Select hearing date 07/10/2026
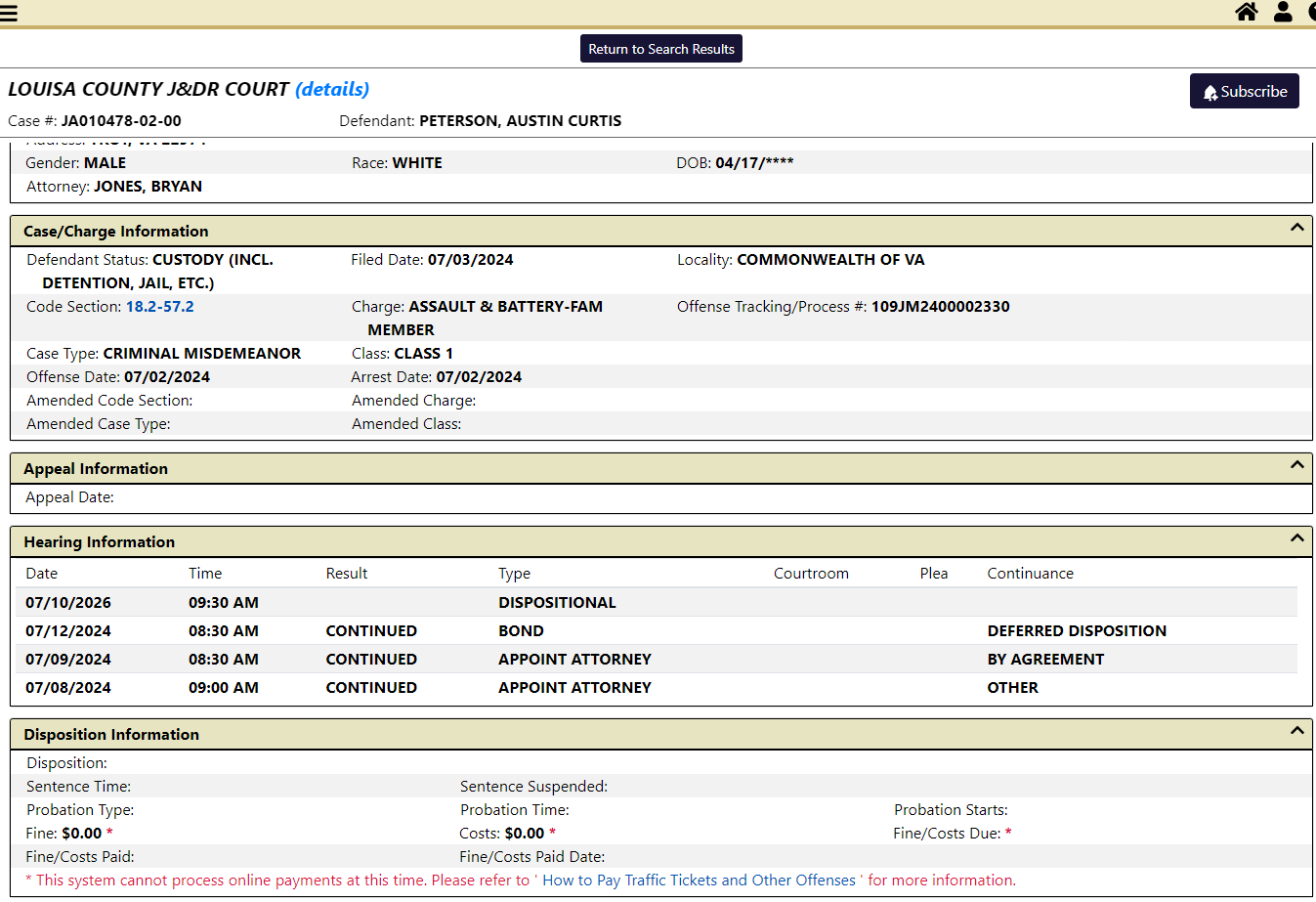The image size is (1316, 902). click(x=68, y=603)
